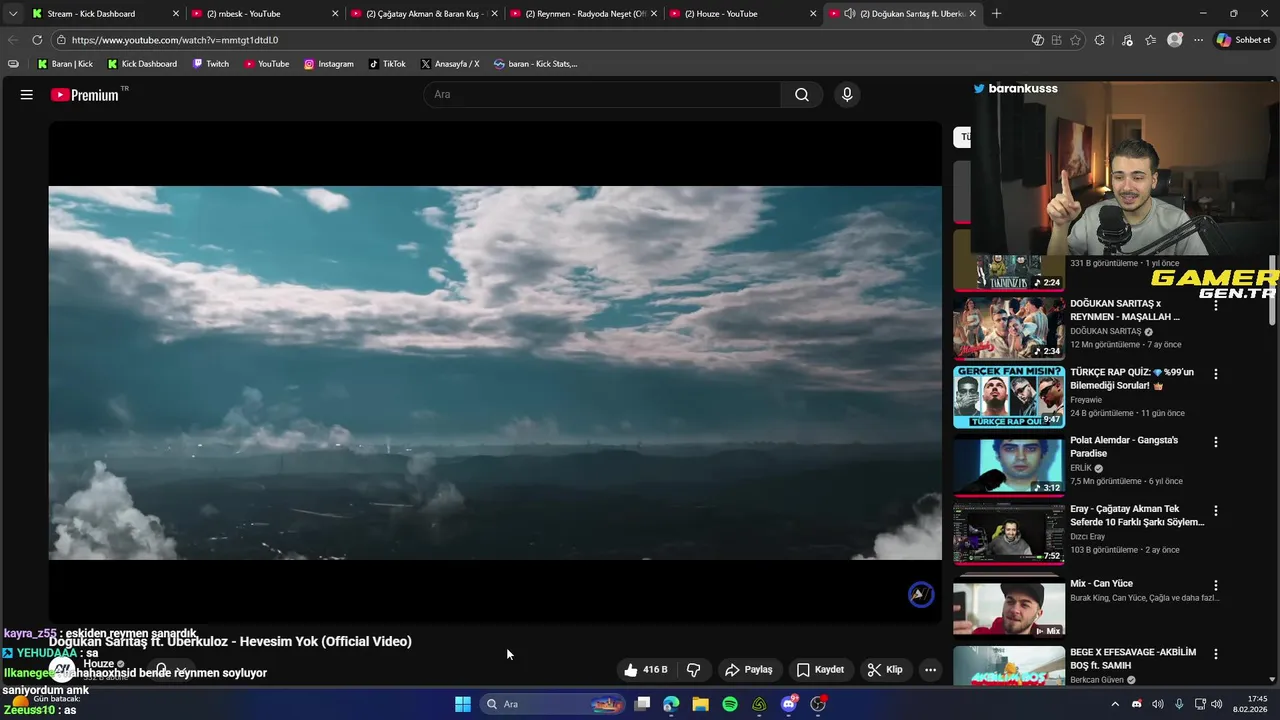
Task: Click the channel watermark in video corner
Action: [921, 595]
